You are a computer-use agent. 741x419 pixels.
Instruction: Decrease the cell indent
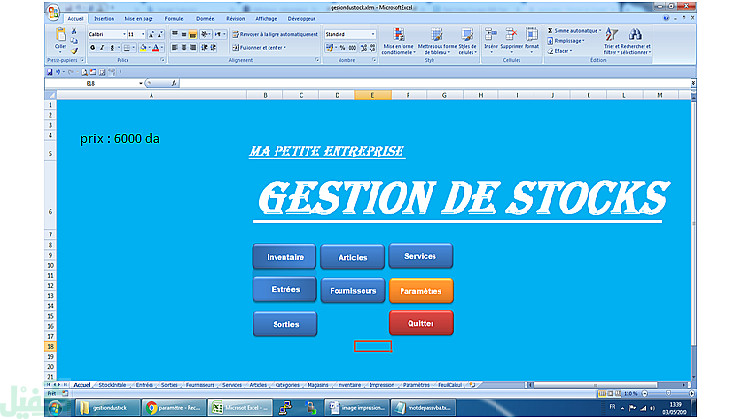pyautogui.click(x=204, y=48)
